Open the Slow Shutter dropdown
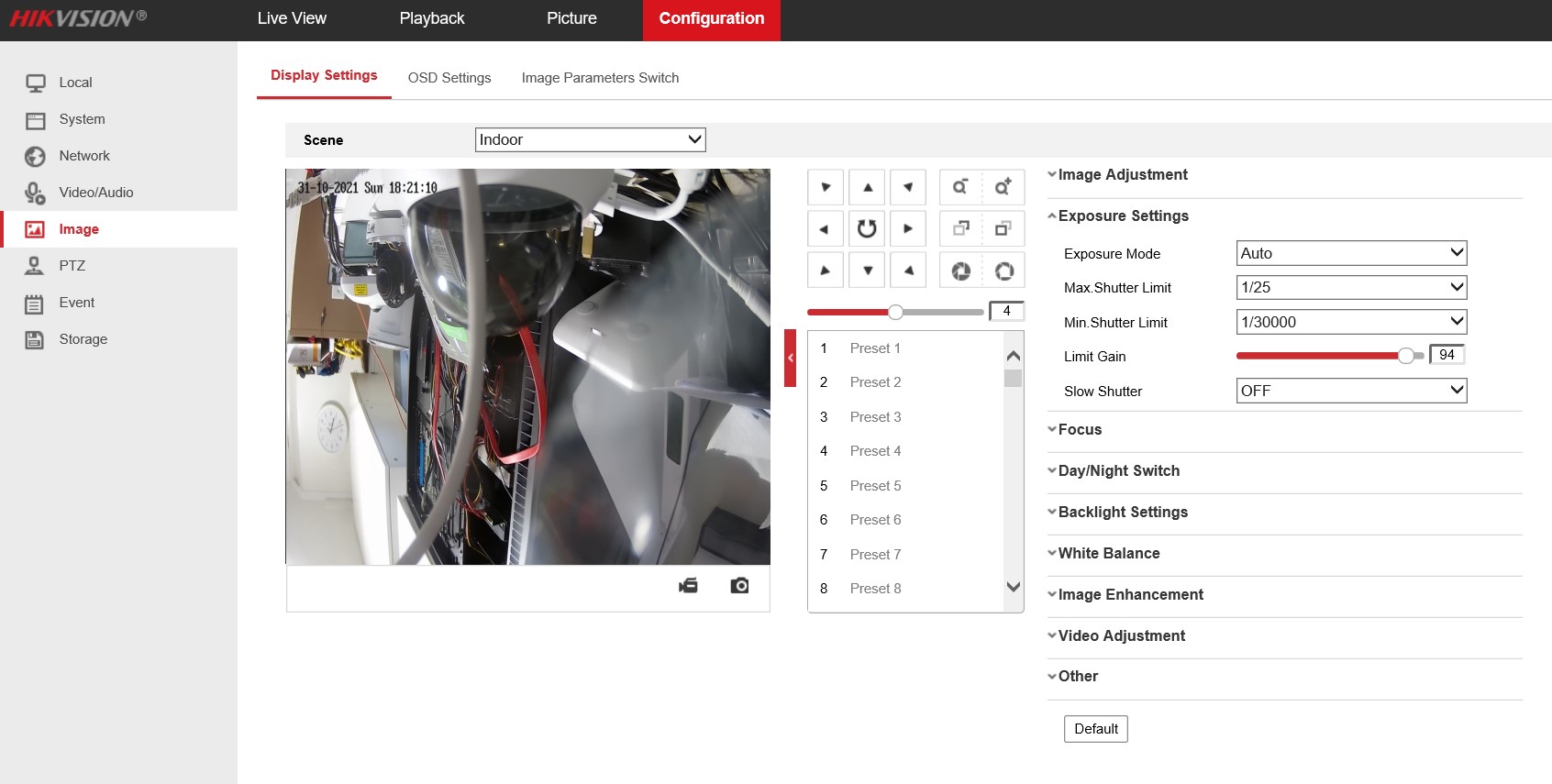The height and width of the screenshot is (784, 1552). pyautogui.click(x=1351, y=391)
